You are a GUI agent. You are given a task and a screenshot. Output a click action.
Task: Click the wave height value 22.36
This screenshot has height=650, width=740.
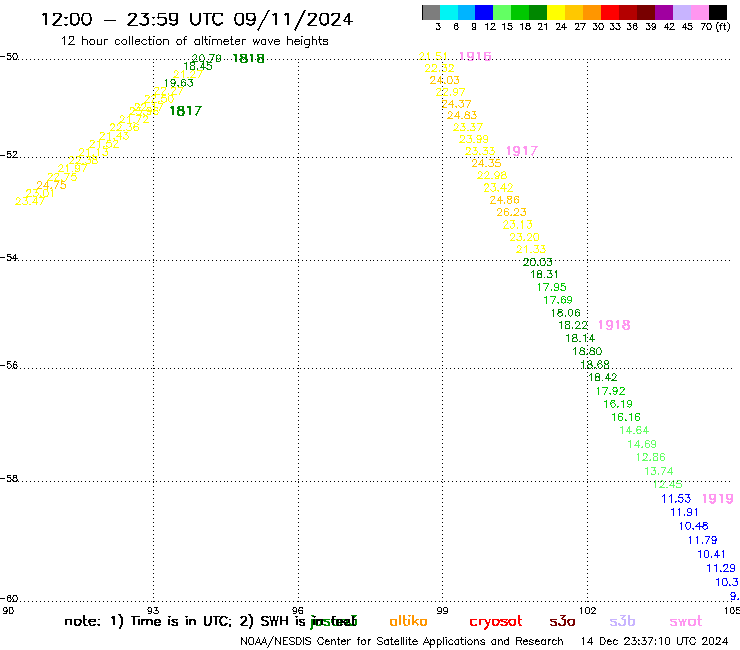point(125,127)
